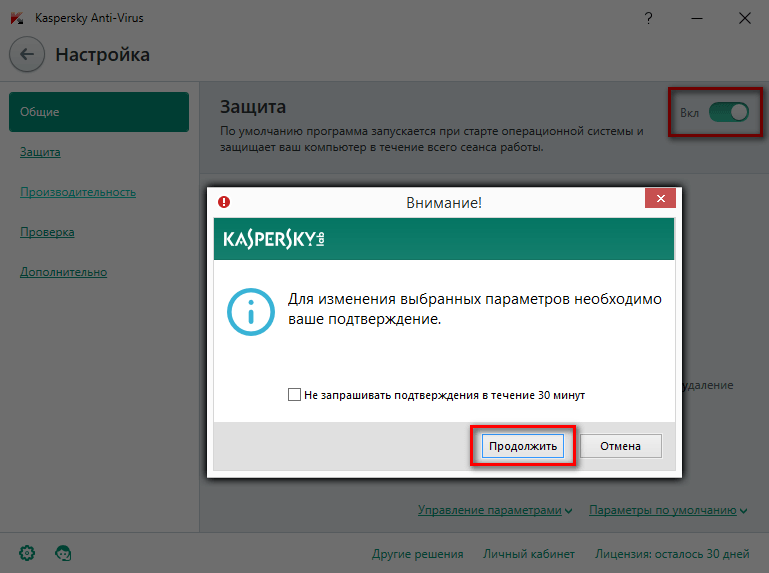Open the Защита settings section
The image size is (769, 573).
point(40,152)
